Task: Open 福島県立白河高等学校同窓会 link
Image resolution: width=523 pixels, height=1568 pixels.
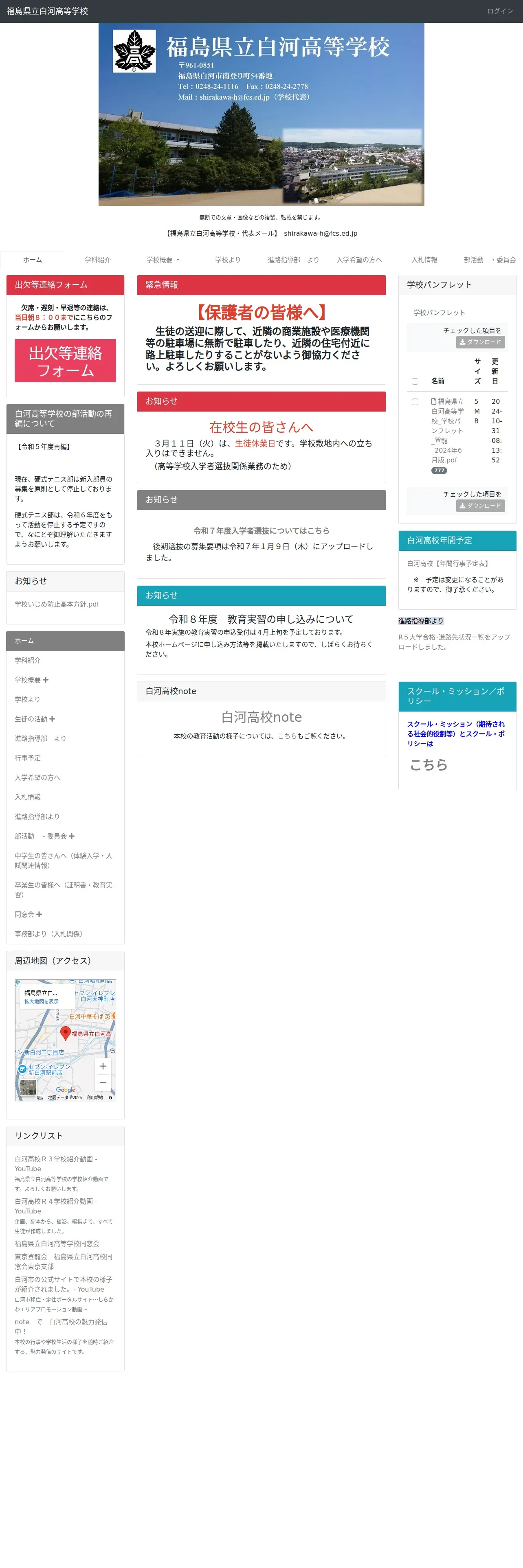Action: (x=57, y=1244)
